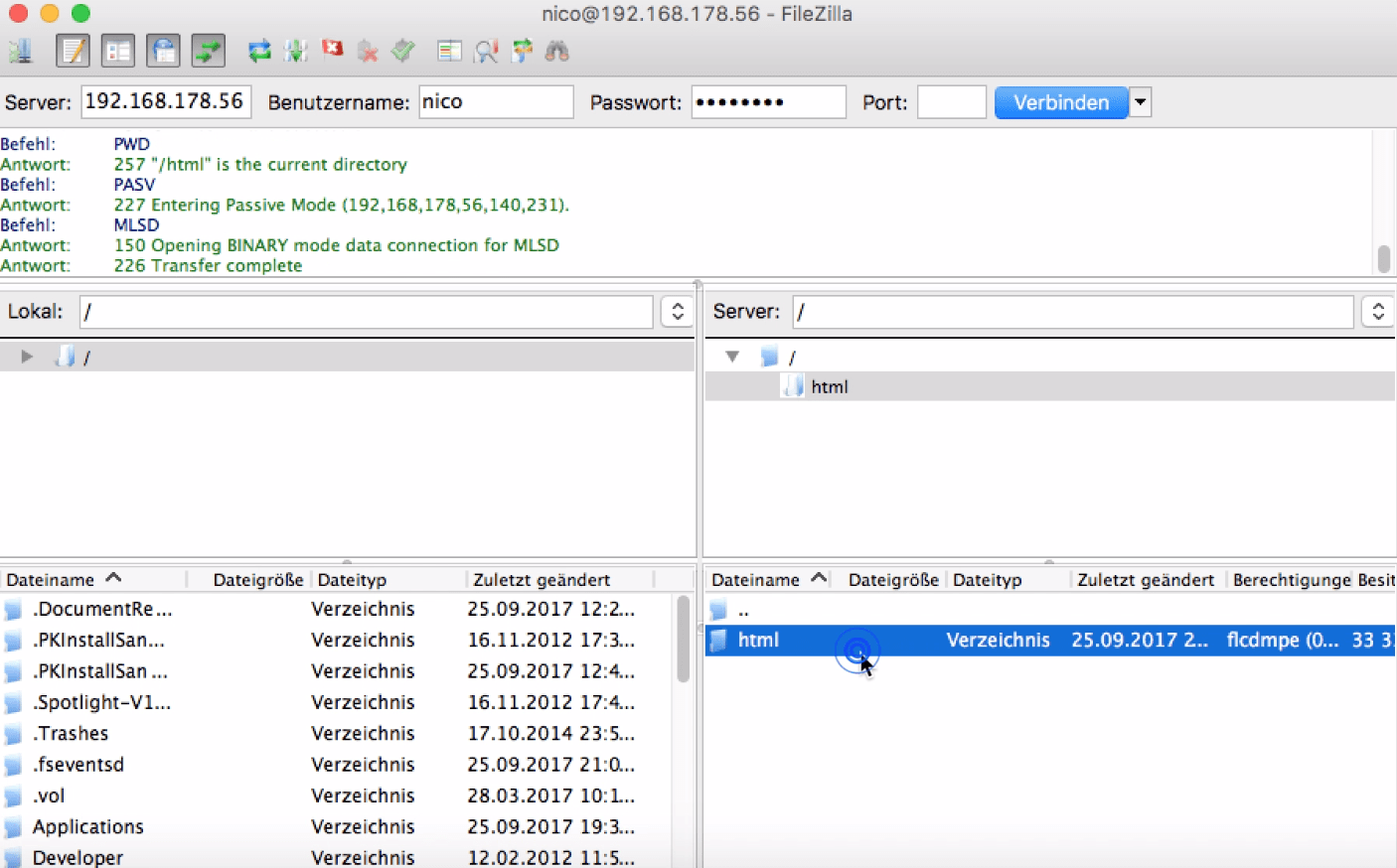Process the transfer queue icon
Viewport: 1397px width, 868px height.
[x=295, y=50]
